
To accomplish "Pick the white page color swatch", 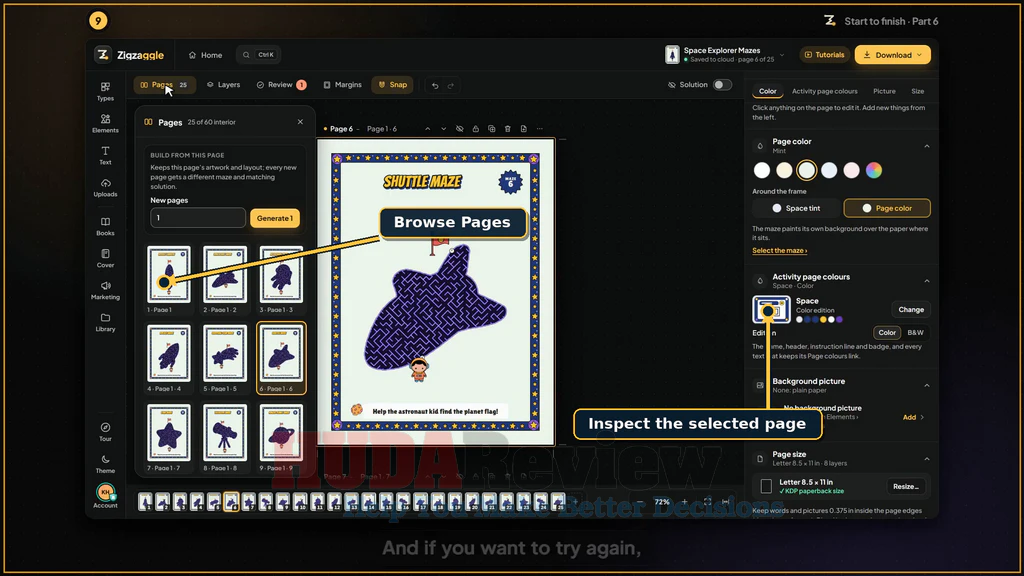I will (761, 170).
